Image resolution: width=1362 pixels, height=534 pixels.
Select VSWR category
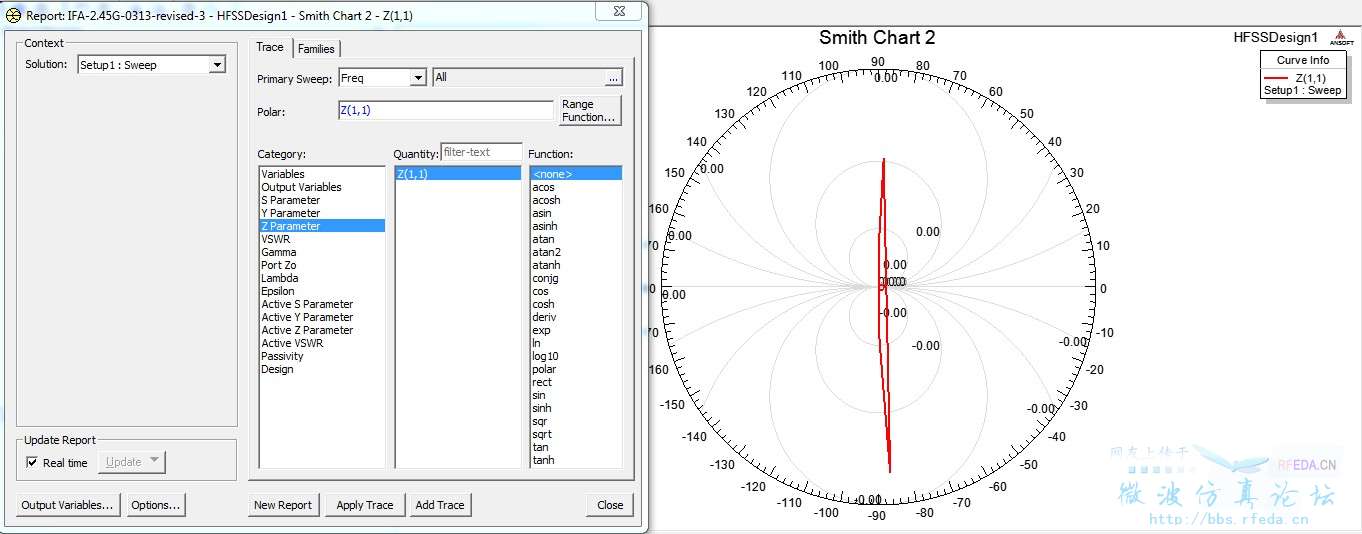point(320,239)
